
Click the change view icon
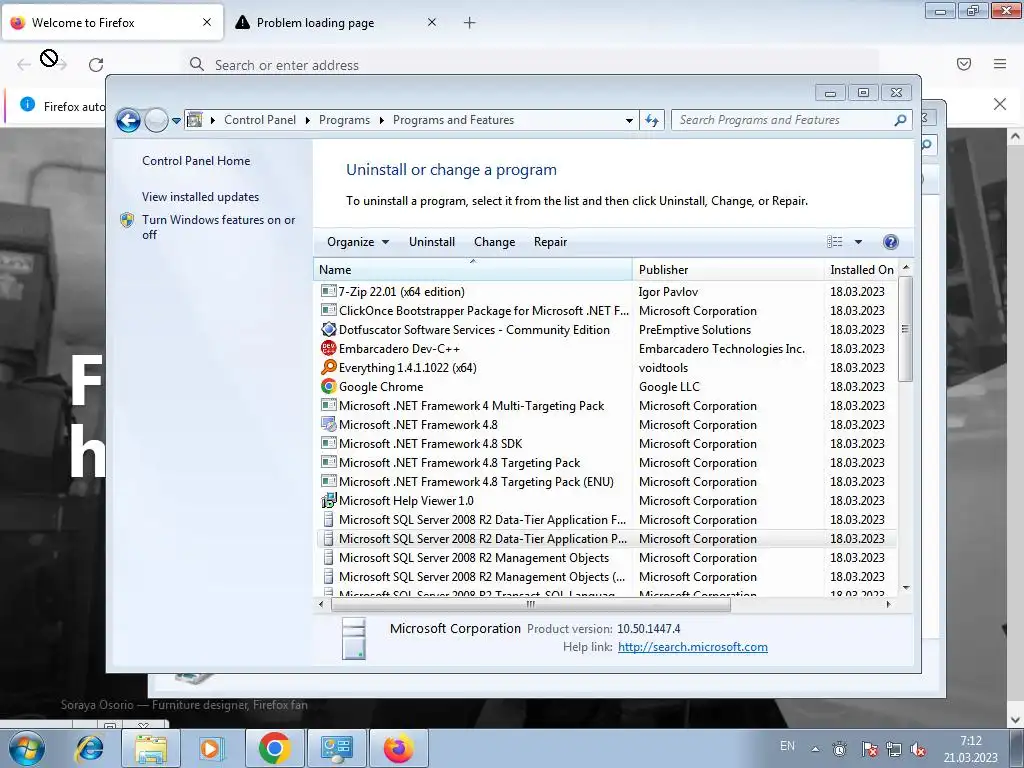(x=835, y=242)
